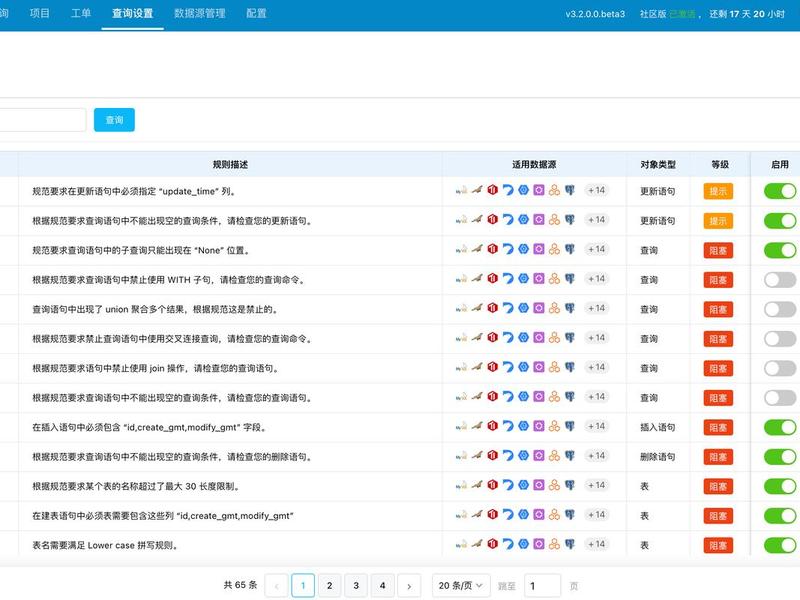Go to page 3 of the rules
Viewport: 800px width, 600px height.
(356, 586)
